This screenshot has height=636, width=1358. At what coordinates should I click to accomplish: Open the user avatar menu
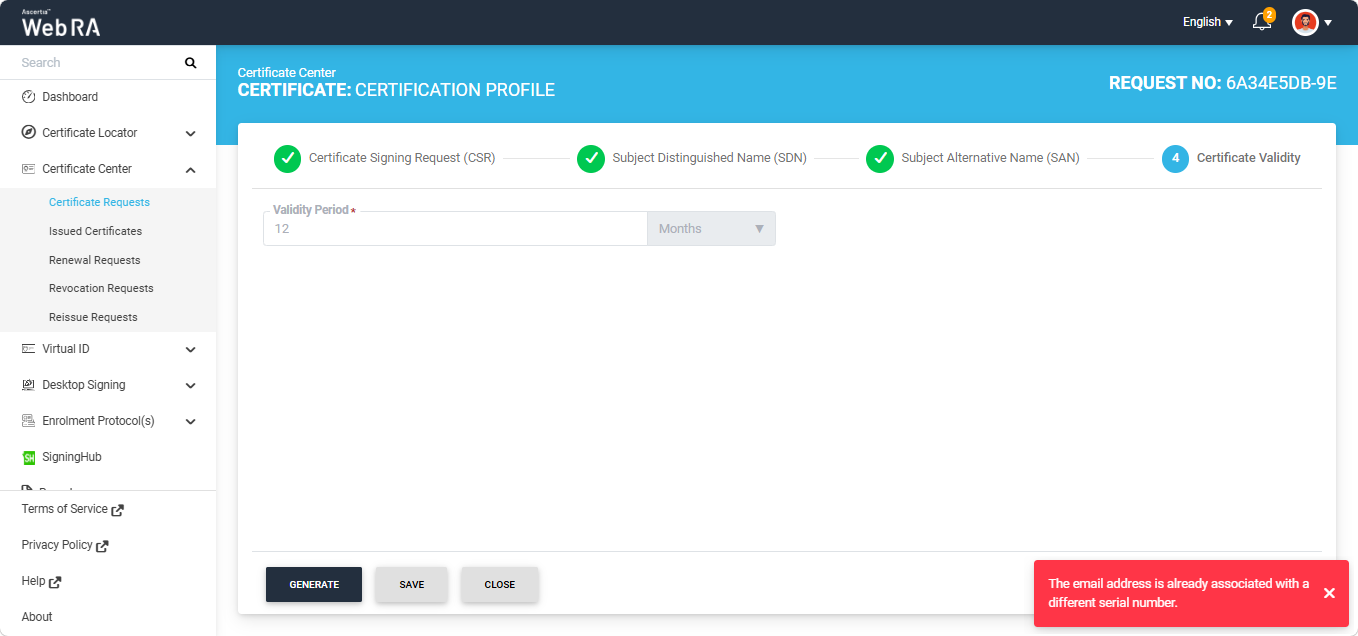point(1305,22)
